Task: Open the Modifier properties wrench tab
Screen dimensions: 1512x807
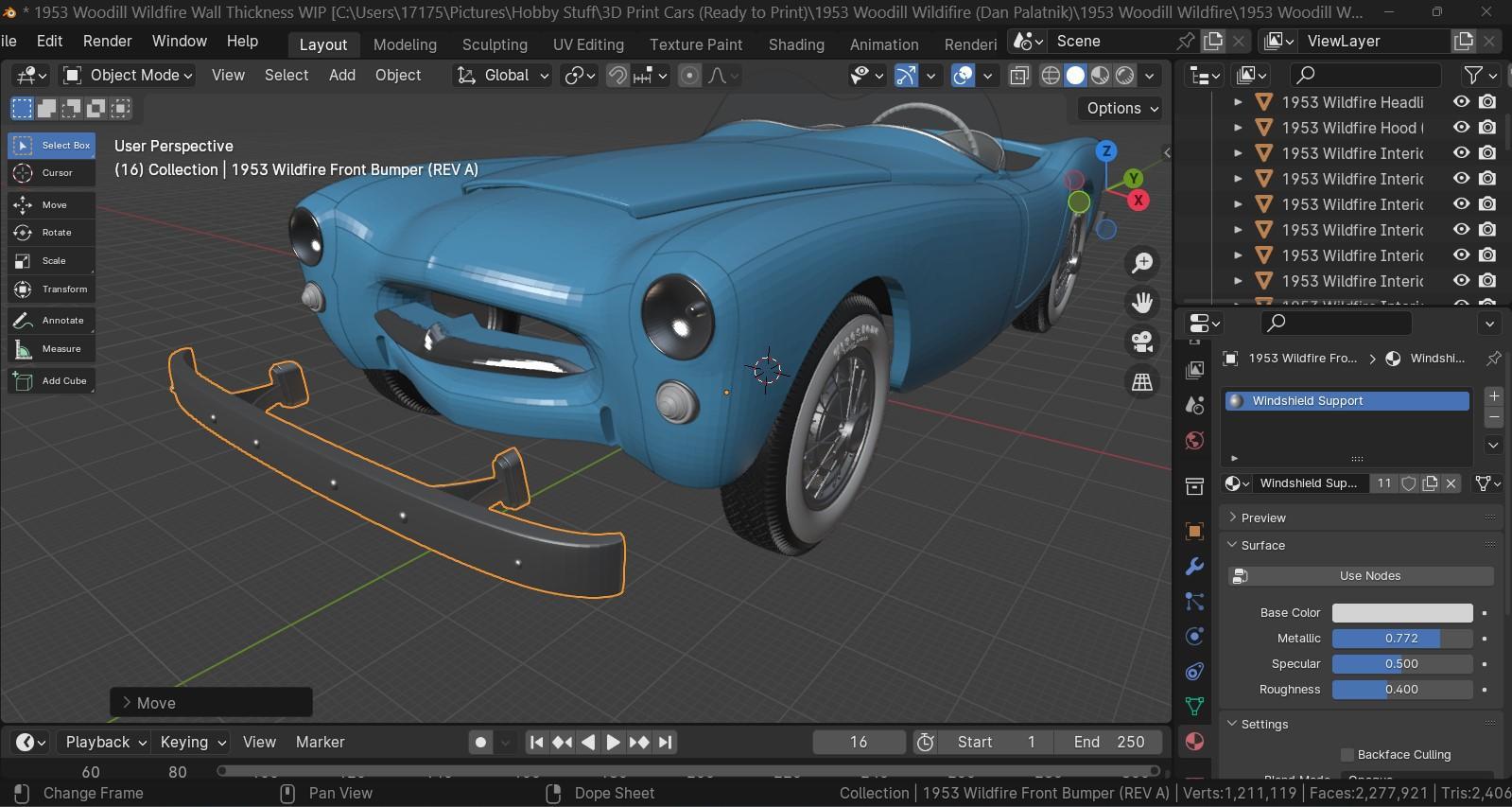Action: click(1194, 566)
